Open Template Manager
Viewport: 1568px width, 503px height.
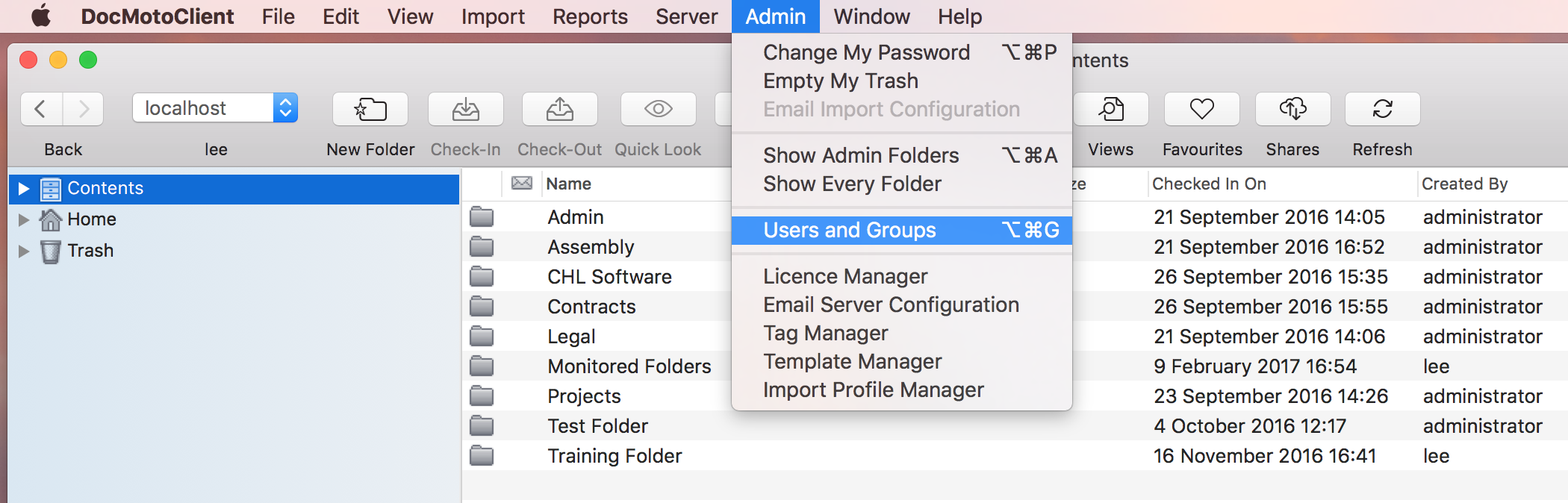coord(902,361)
